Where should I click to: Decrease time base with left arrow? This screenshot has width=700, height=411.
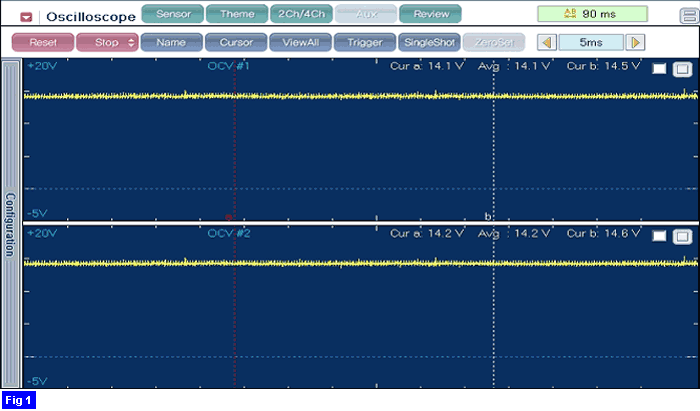click(546, 43)
